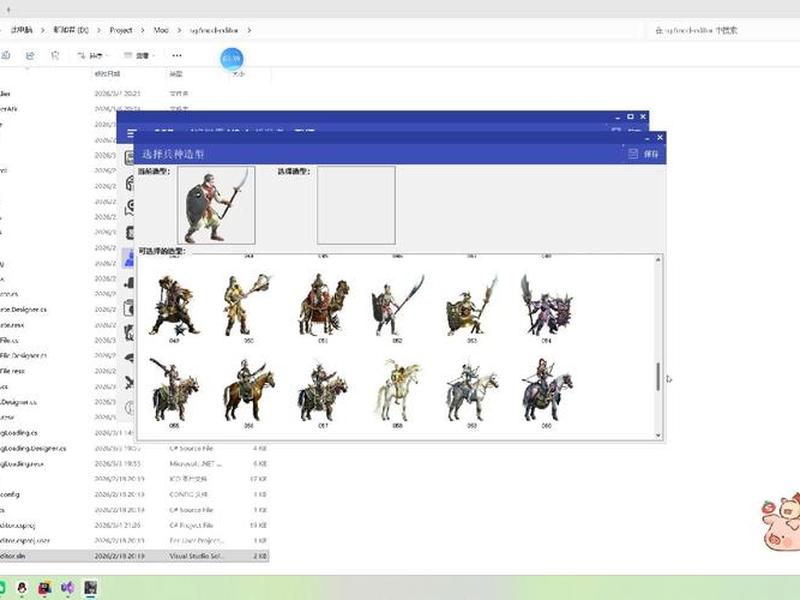This screenshot has height=600, width=800.
Task: Select the .config file row
Action: pyautogui.click(x=134, y=494)
